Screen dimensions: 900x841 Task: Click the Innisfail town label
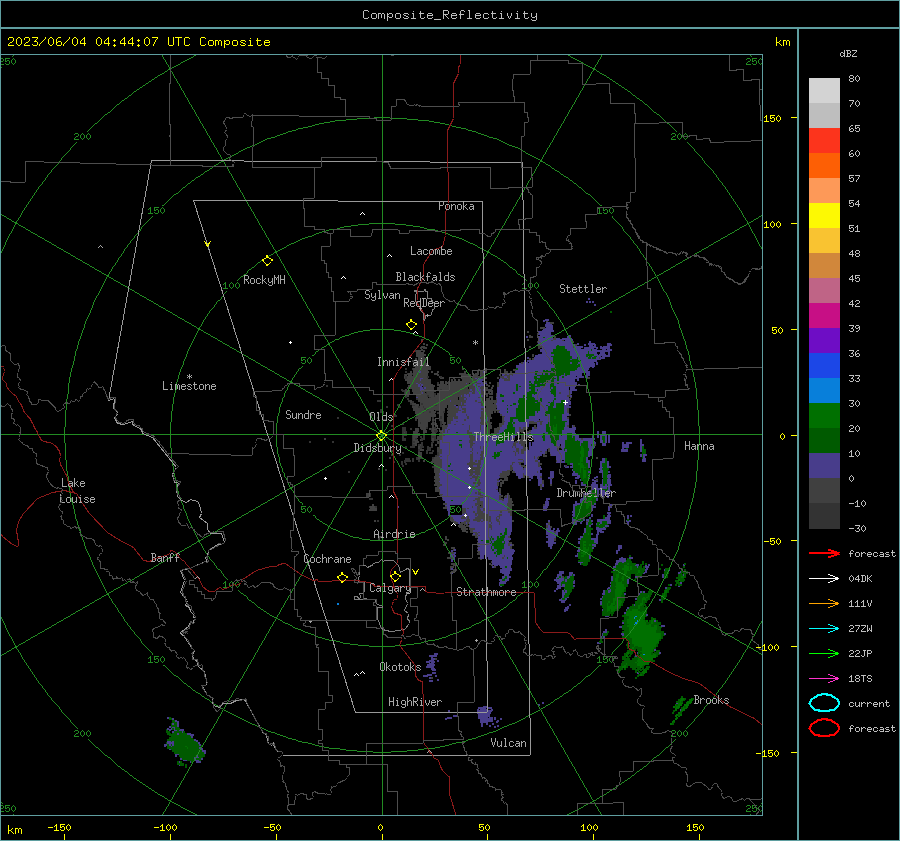coord(403,362)
